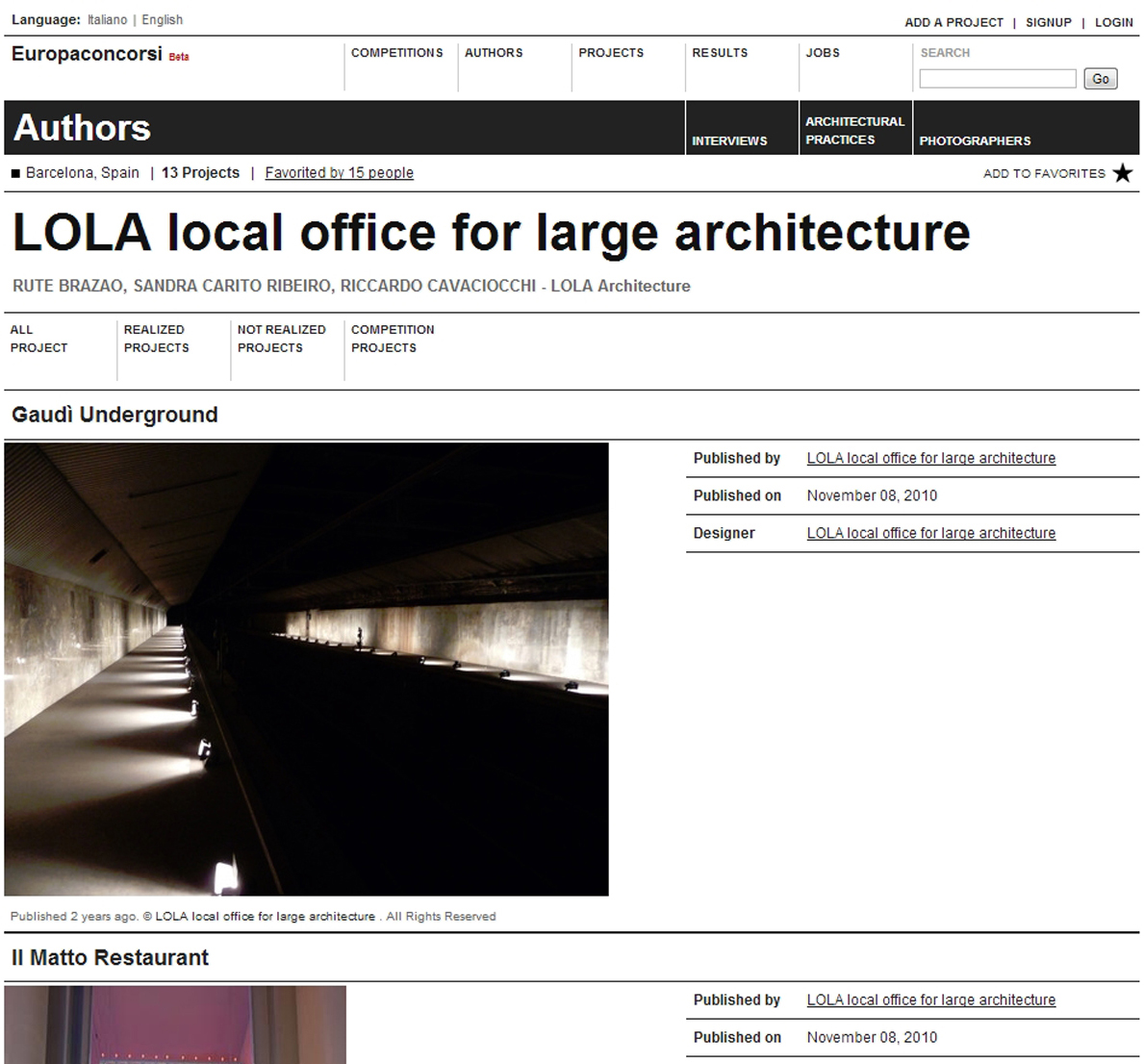The height and width of the screenshot is (1064, 1144).
Task: Click the 13 Projects count text
Action: point(201,173)
